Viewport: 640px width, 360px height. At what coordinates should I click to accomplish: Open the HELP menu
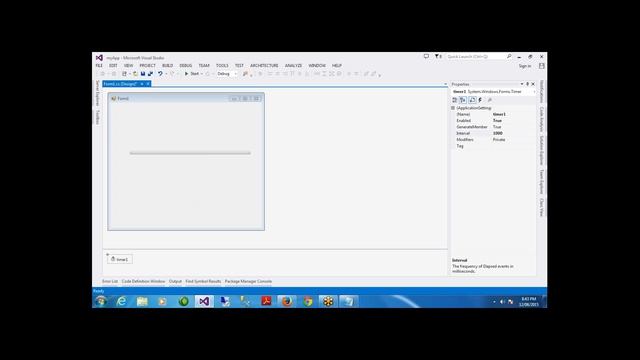(x=337, y=66)
